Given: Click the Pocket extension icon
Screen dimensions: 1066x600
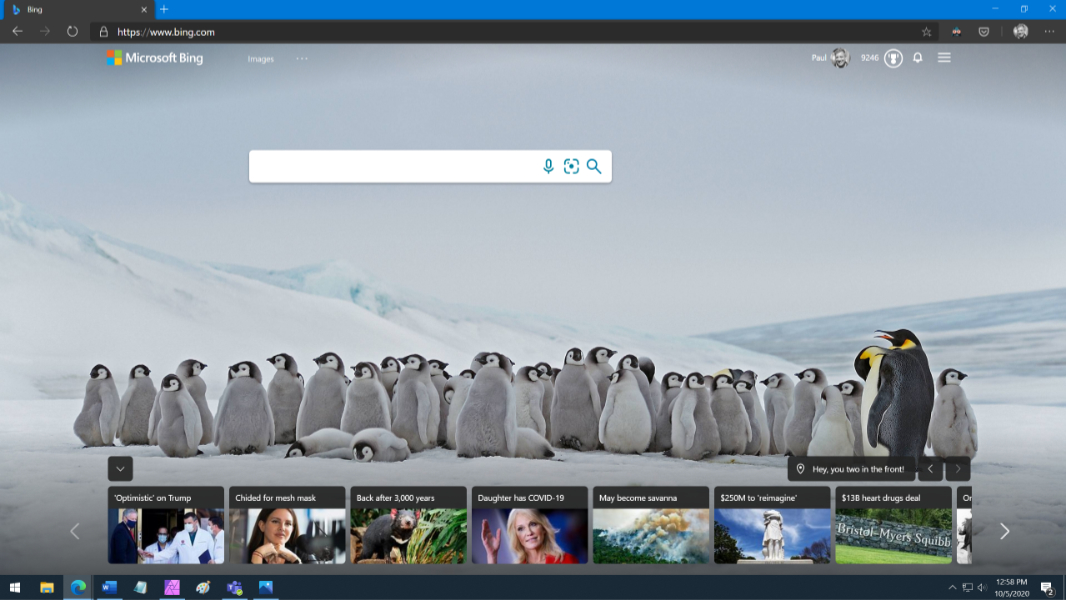Looking at the screenshot, I should coord(984,32).
